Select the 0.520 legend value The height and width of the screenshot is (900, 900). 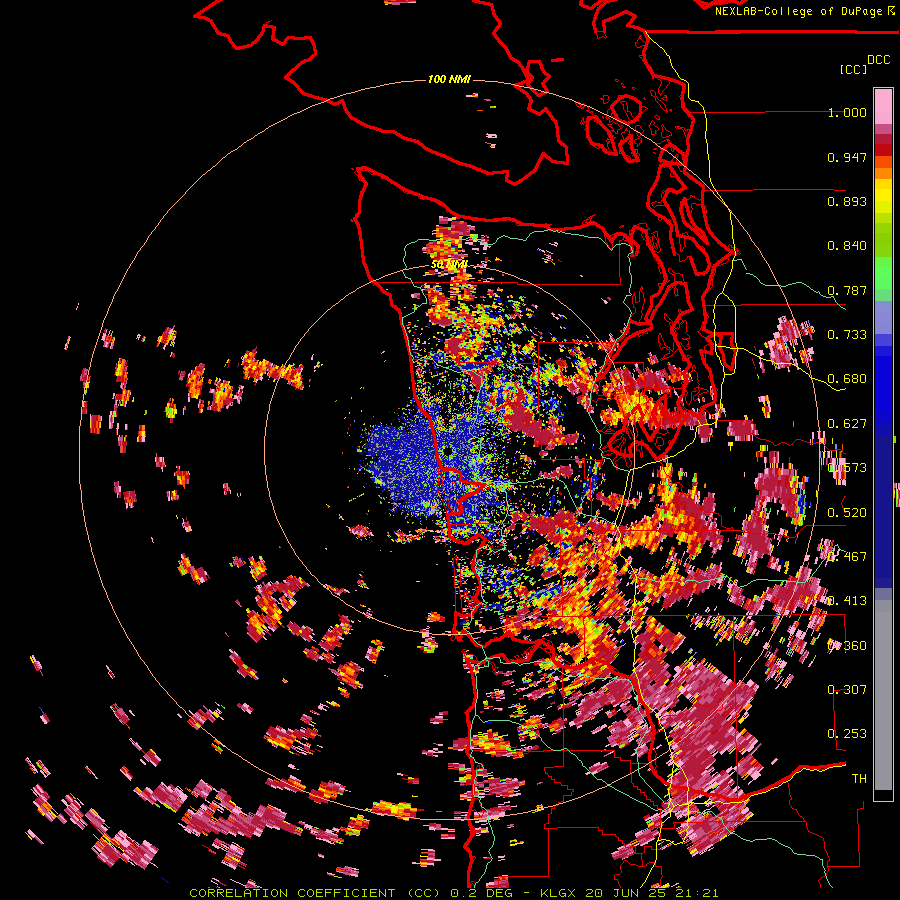847,513
